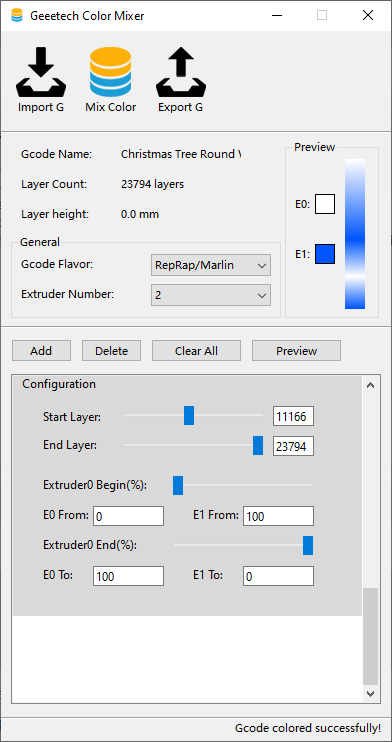Image resolution: width=392 pixels, height=742 pixels.
Task: Focus the E1 To input field
Action: 278,576
